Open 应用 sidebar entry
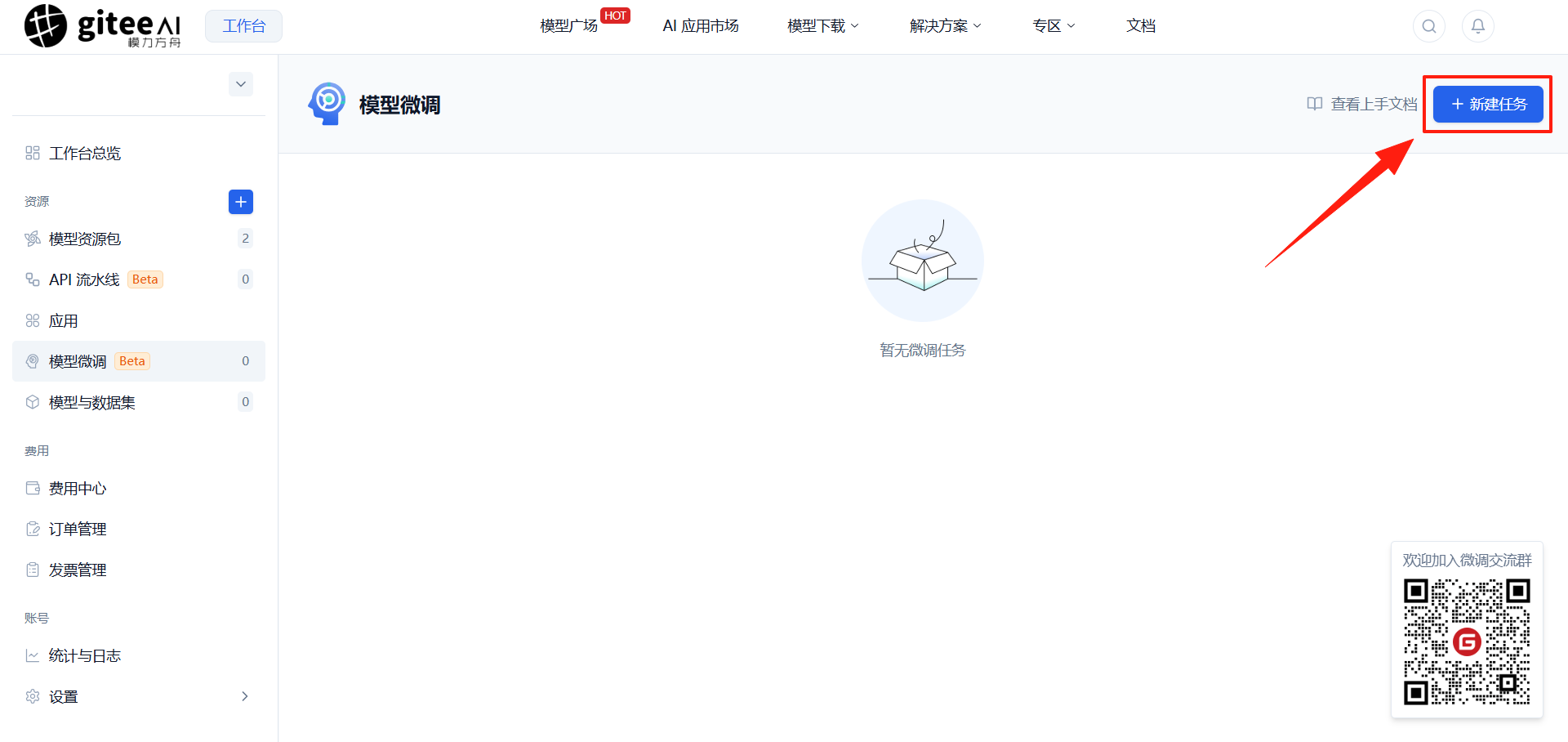1568x742 pixels. pyautogui.click(x=139, y=320)
